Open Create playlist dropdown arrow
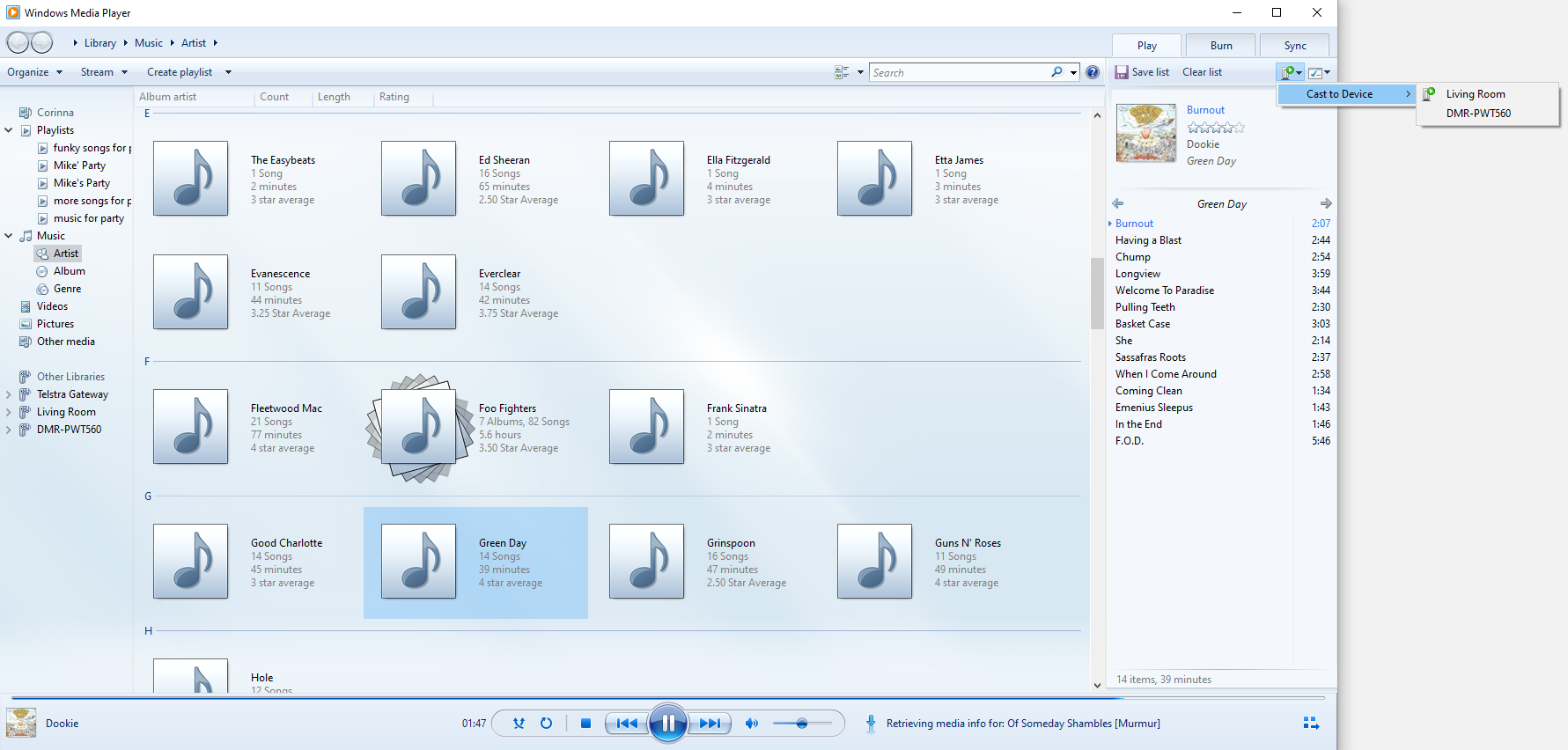 click(228, 72)
